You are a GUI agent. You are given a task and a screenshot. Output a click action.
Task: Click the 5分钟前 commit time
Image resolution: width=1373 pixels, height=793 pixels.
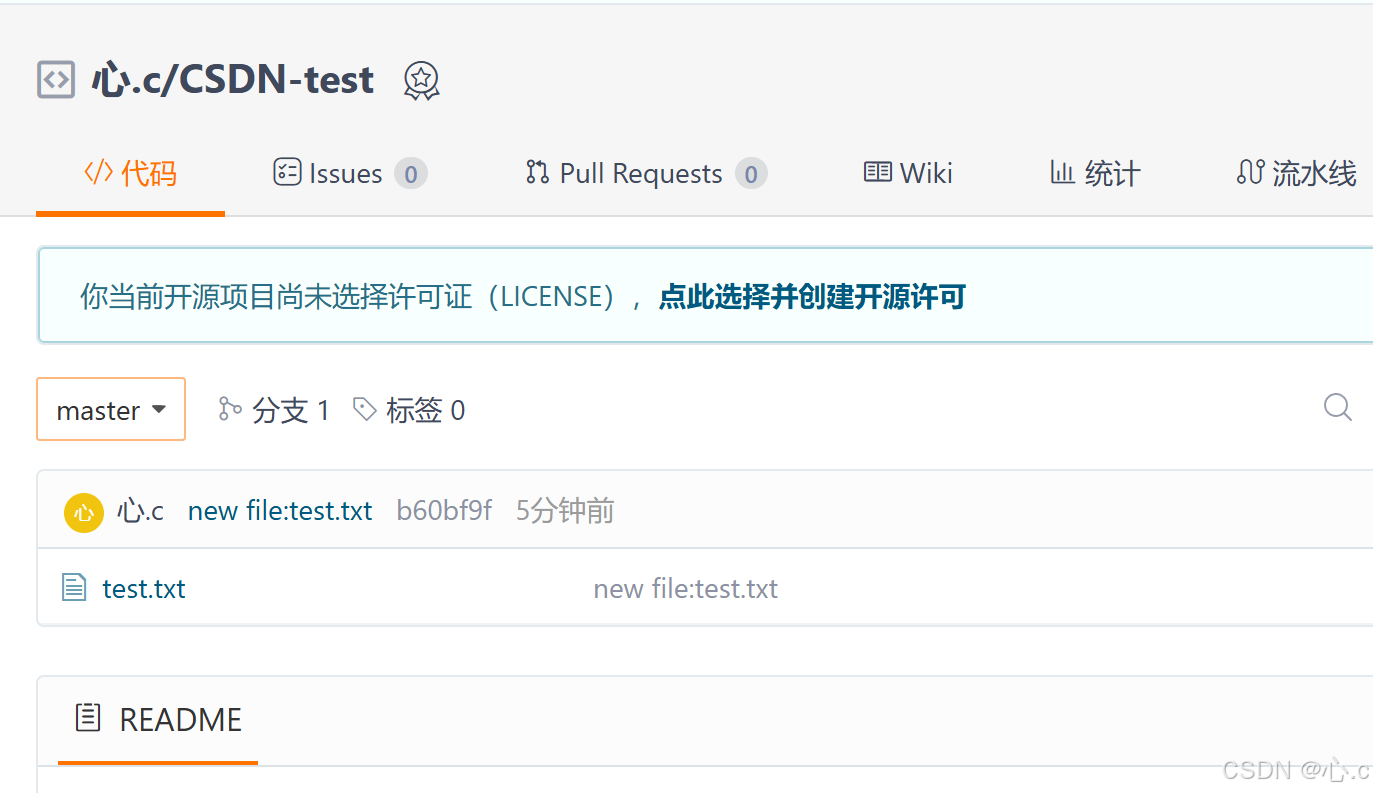pyautogui.click(x=565, y=511)
